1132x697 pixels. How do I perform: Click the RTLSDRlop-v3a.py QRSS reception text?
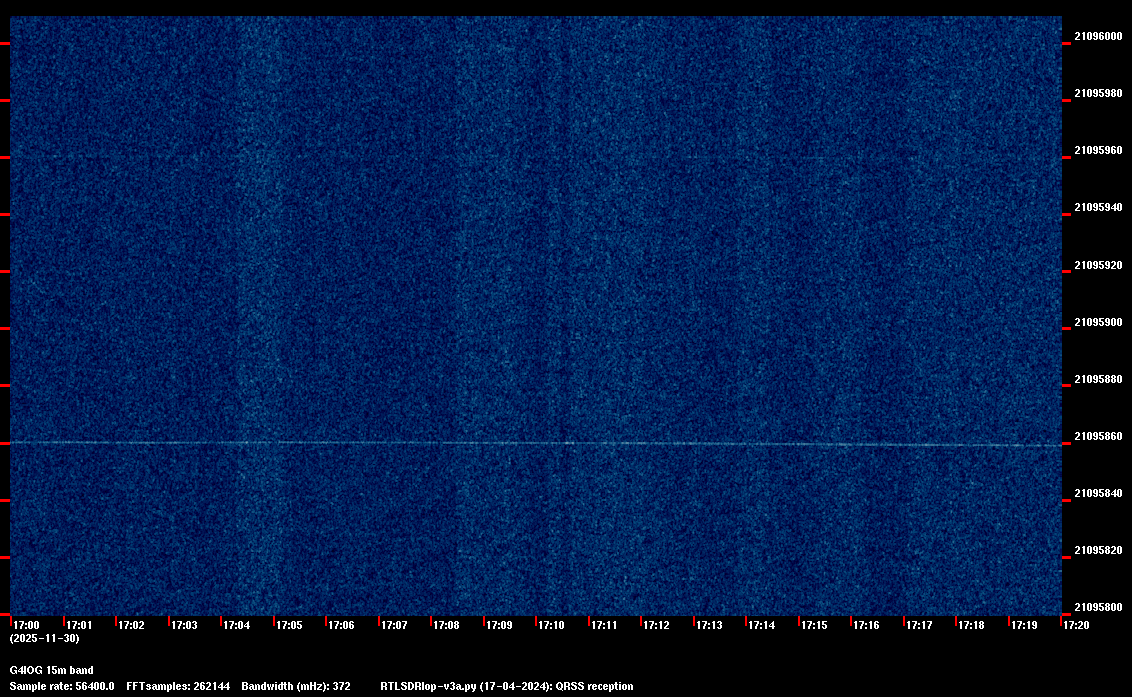pos(507,686)
